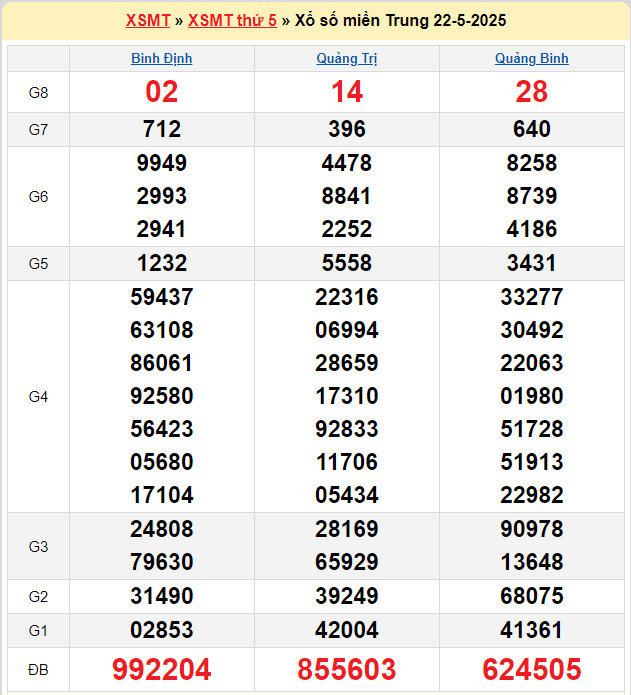Click the G5 number 3431

click(x=532, y=263)
